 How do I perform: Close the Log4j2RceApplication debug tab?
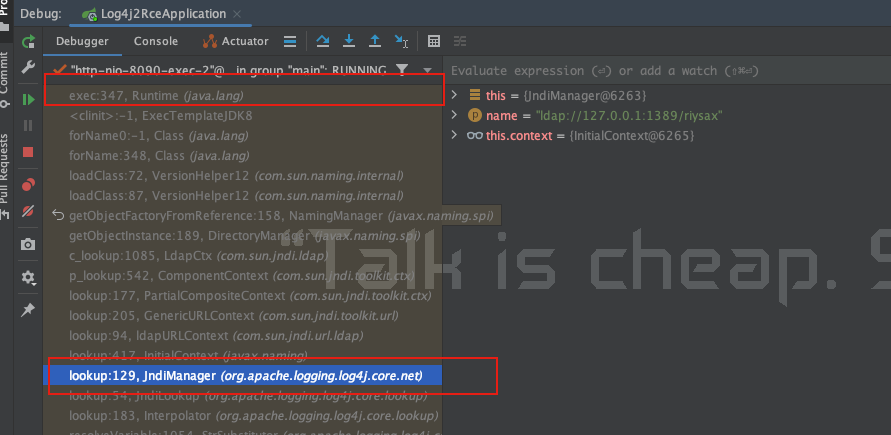click(x=237, y=14)
